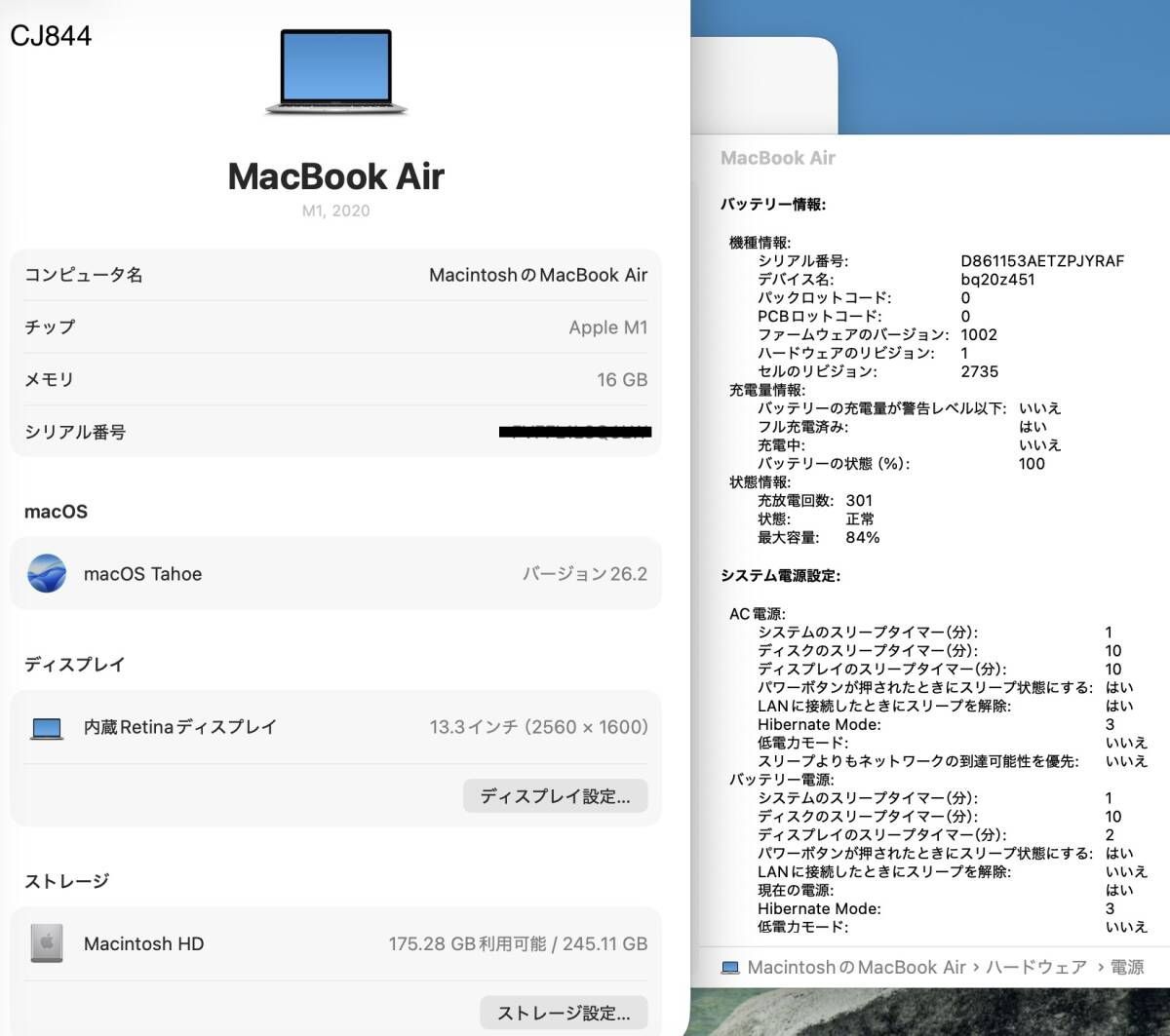Open ディスプレイ設定... button
The width and height of the screenshot is (1170, 1036).
555,796
